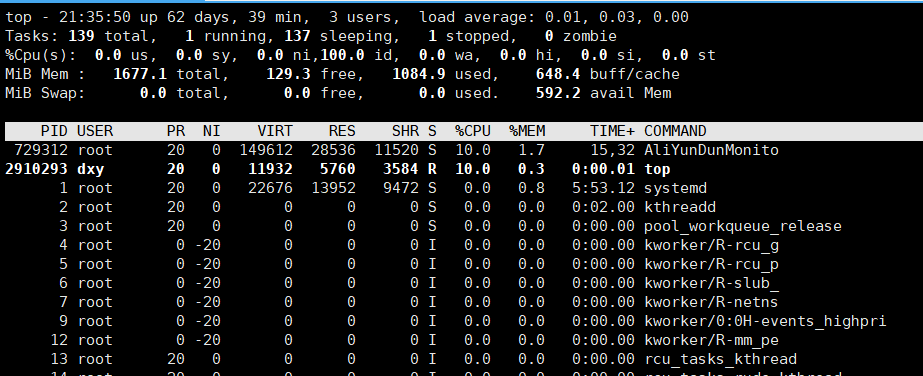Click the AliYunDunMonito TIME+ value 15,32
The image size is (923, 376).
[613, 150]
